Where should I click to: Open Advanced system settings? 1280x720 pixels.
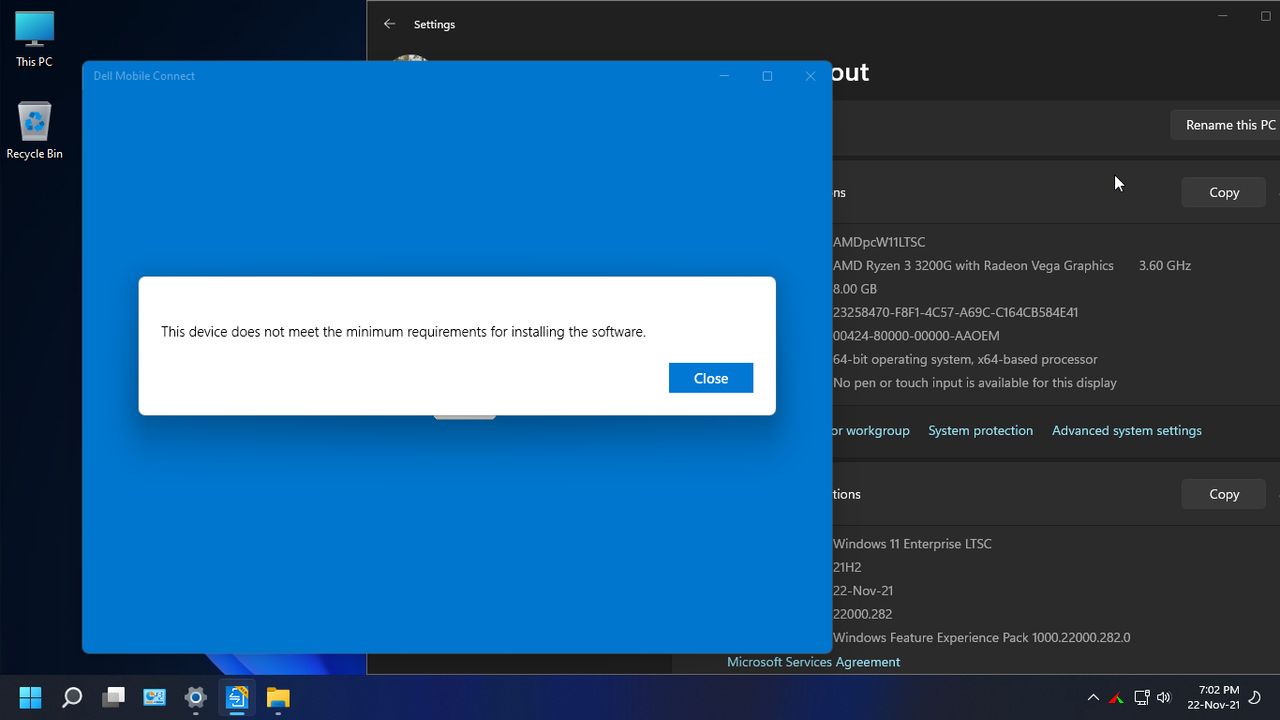coord(1126,430)
